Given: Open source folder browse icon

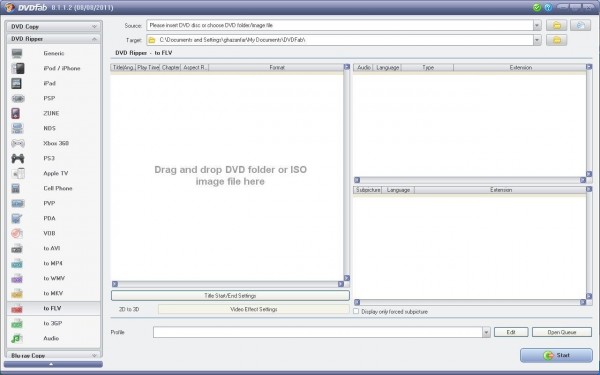Looking at the screenshot, I should 556,25.
